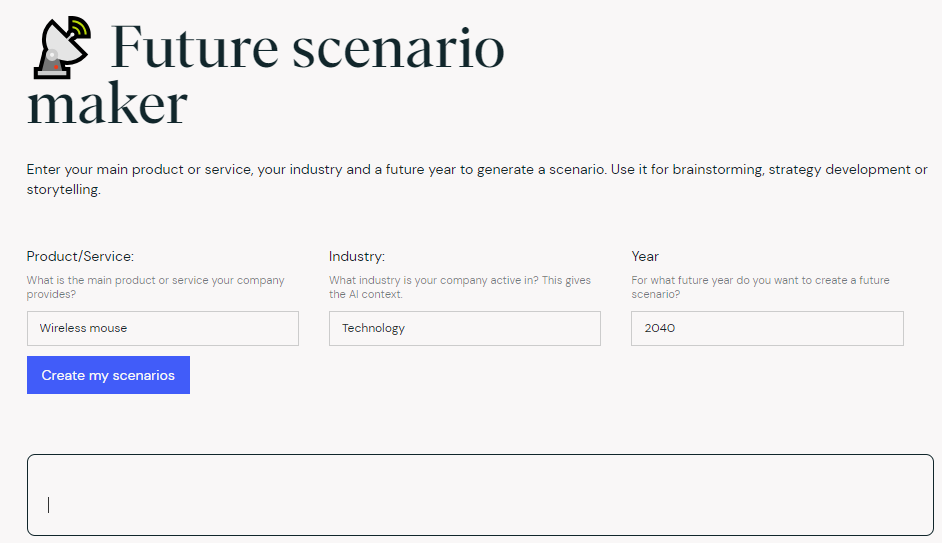
Task: Click the "Industry:" field label
Action: point(357,256)
